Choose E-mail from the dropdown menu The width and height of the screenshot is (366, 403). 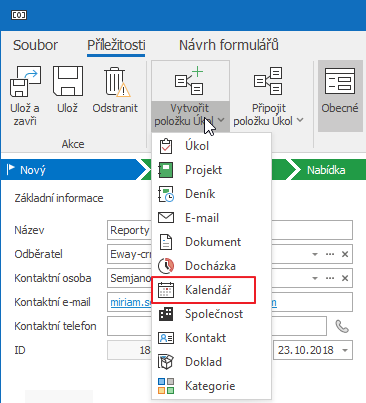[212, 218]
